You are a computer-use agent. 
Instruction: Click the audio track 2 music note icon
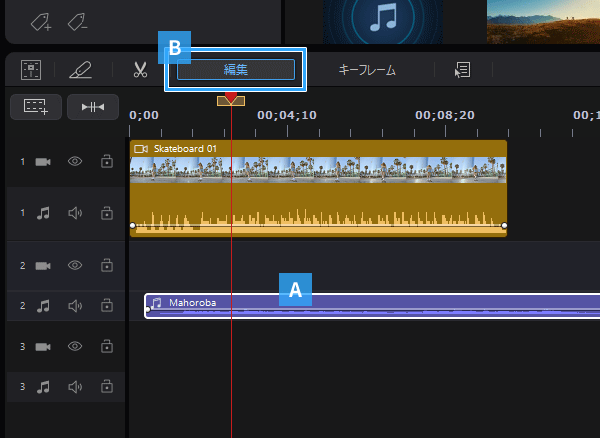(43, 306)
